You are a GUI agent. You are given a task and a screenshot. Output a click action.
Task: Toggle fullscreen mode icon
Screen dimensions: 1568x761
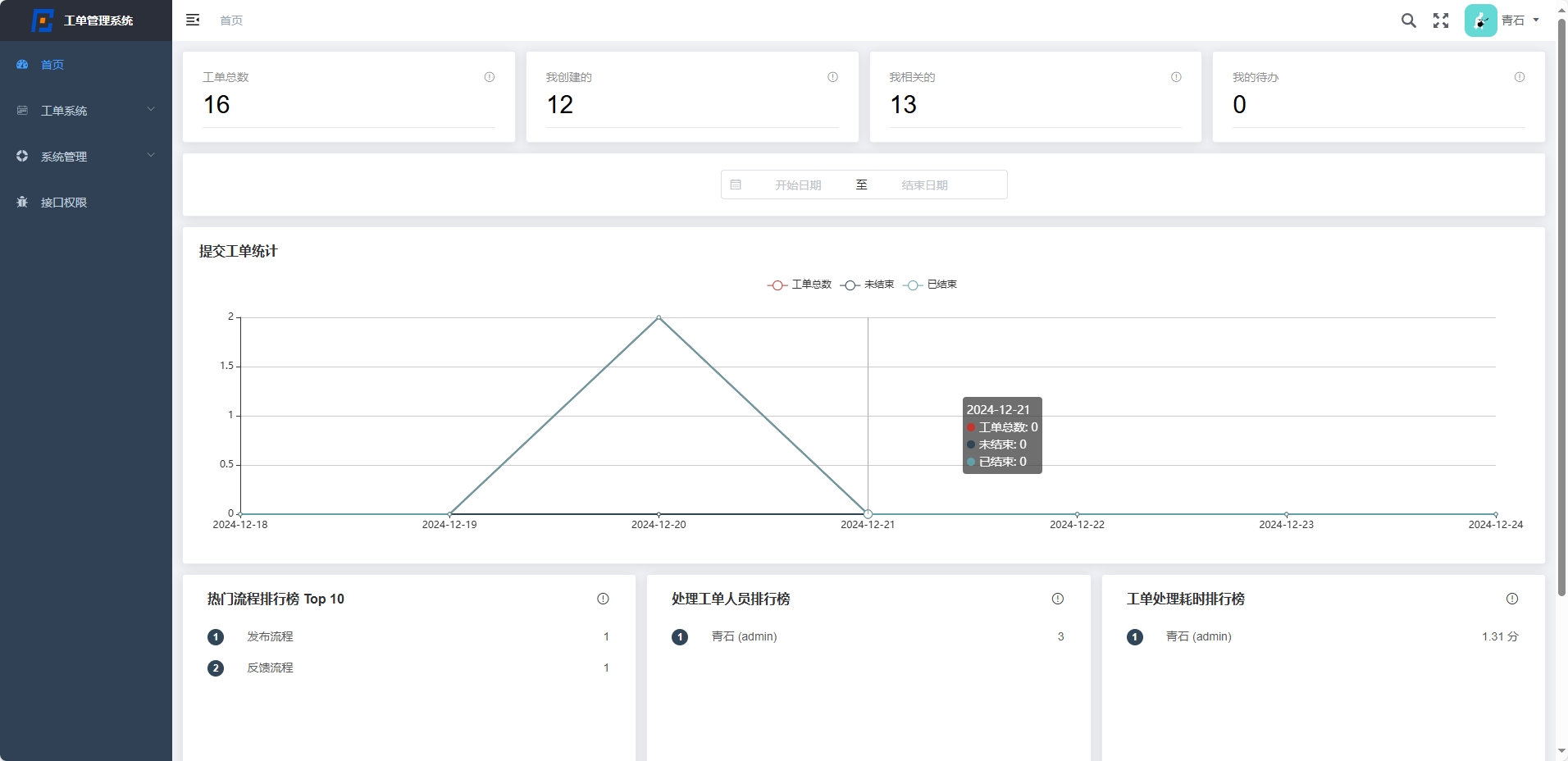coord(1441,21)
